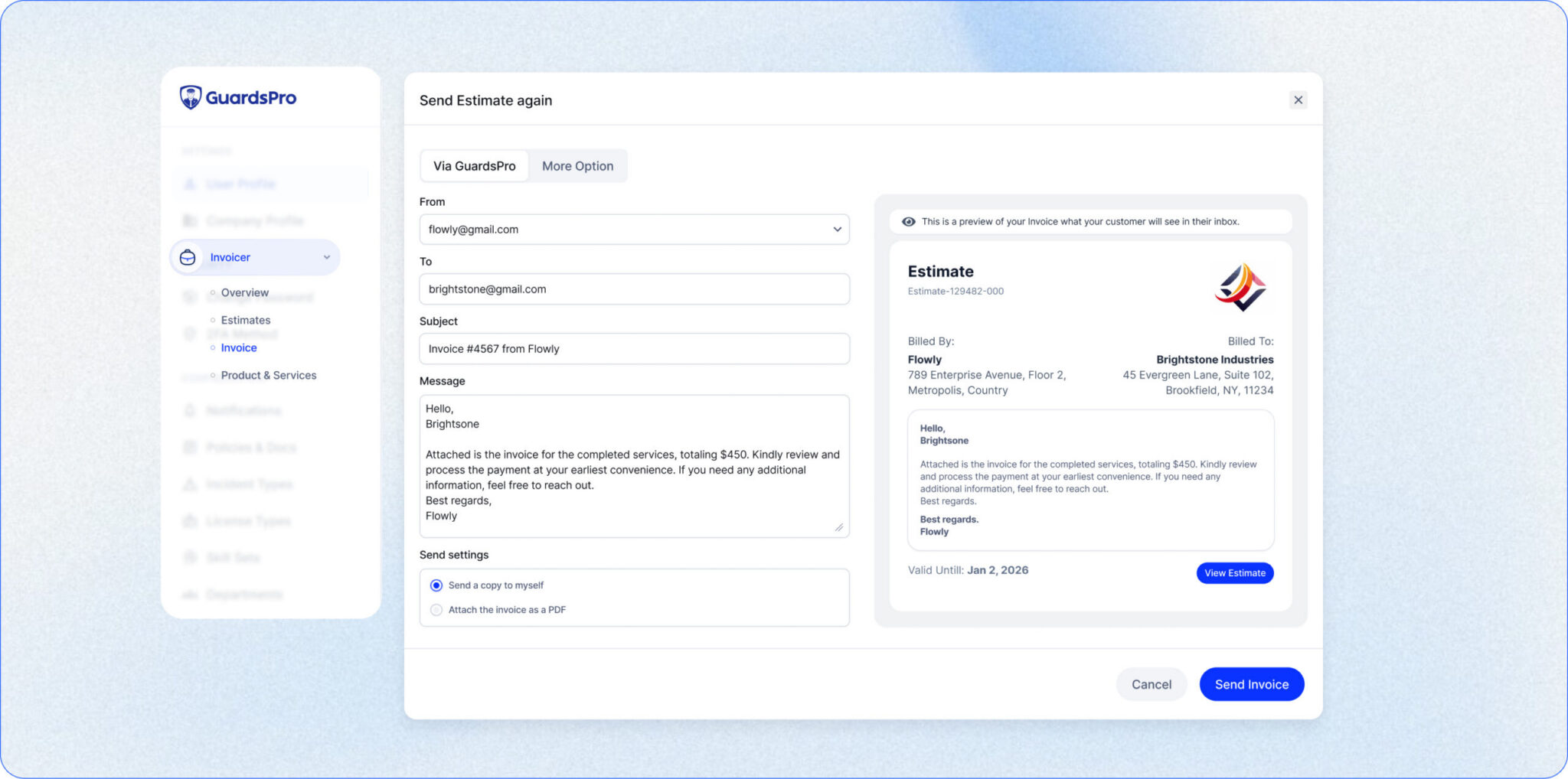
Task: Open Product & Services in sidebar
Action: click(268, 375)
